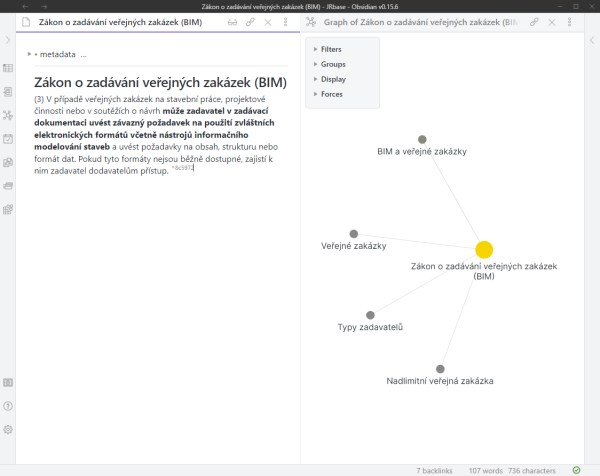Screen dimensions: 600x476
Task: Open settings gear in left ribbon
Action: [x=8, y=429]
